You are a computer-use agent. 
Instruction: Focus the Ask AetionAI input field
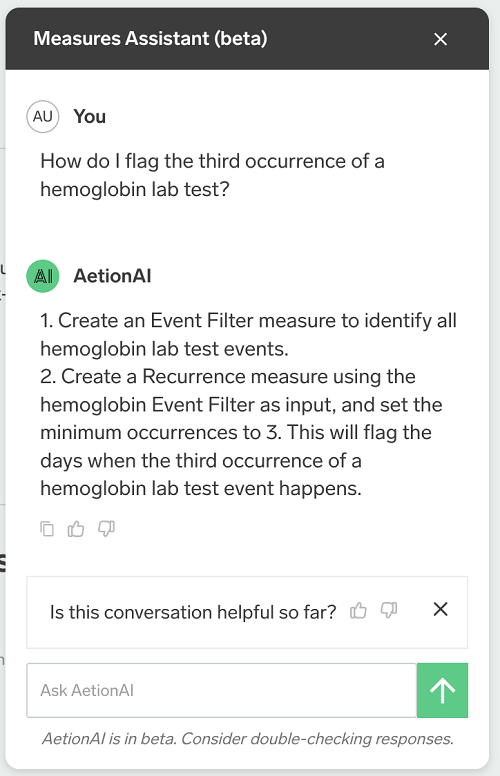(x=221, y=690)
